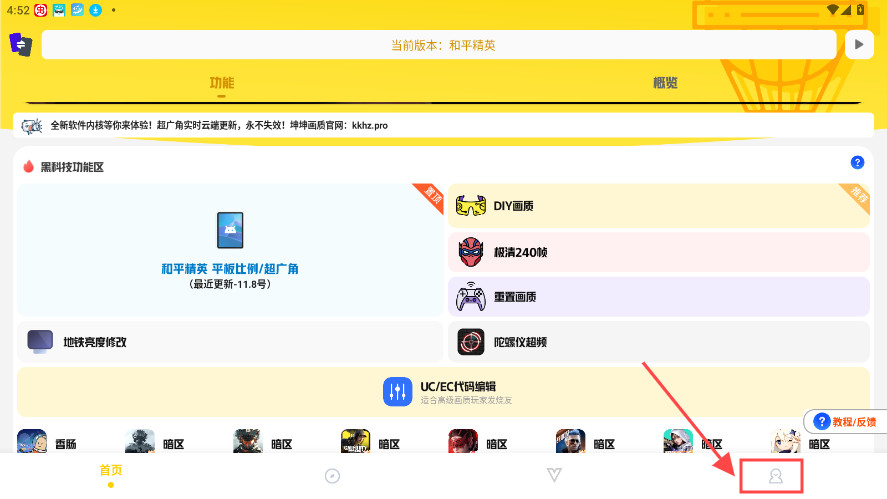Switch to the 功能 tab
The image size is (887, 499).
point(221,83)
